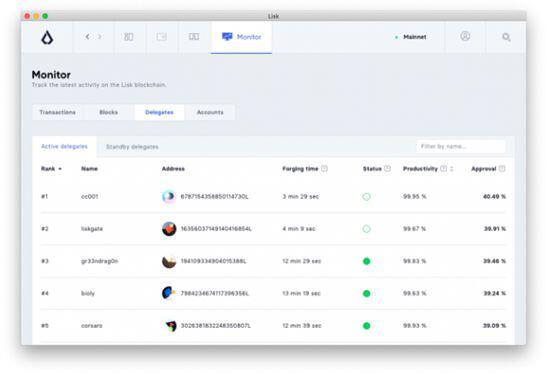
Task: Show the Productivity info tooltip icon
Action: click(443, 168)
